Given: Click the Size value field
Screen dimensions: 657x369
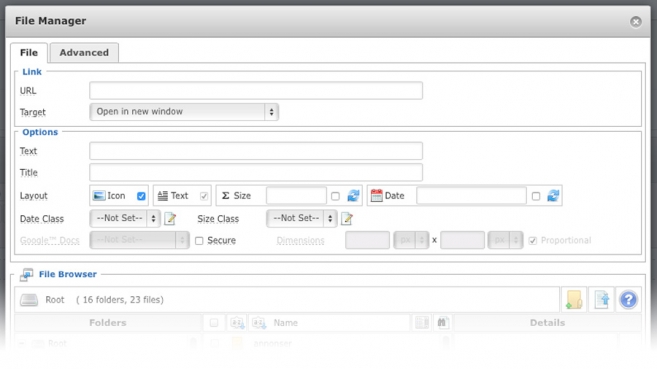Looking at the screenshot, I should click(296, 196).
